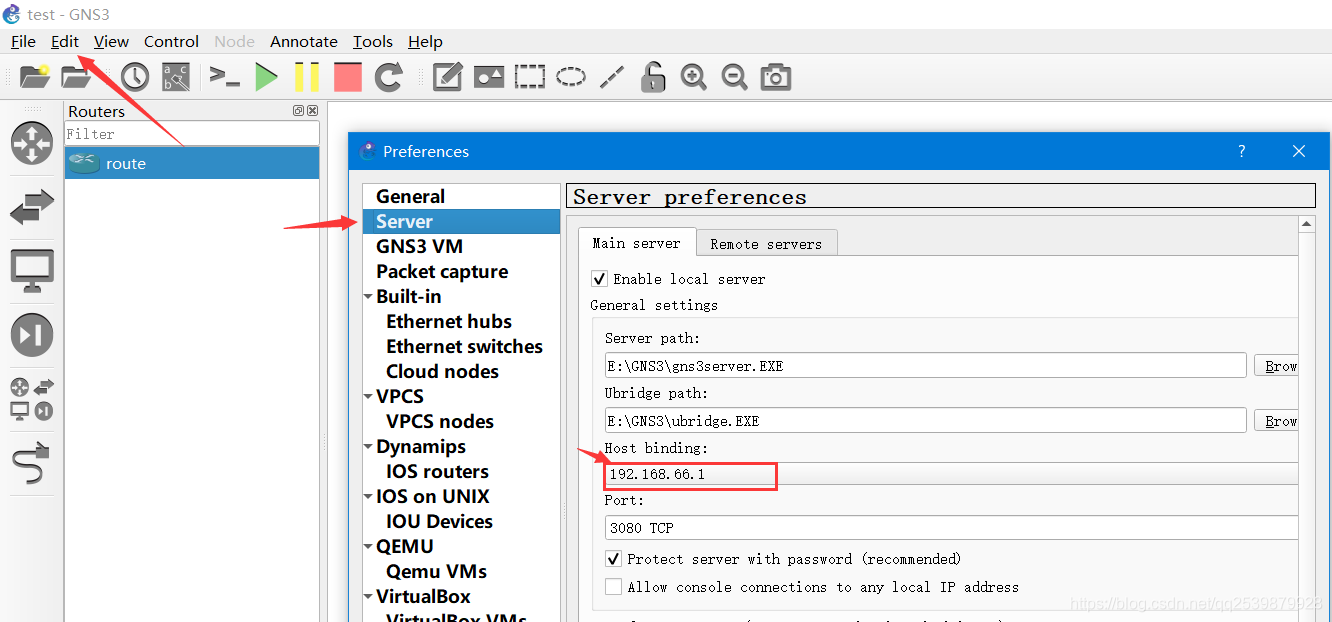
Task: Open the Control menu
Action: pyautogui.click(x=171, y=41)
